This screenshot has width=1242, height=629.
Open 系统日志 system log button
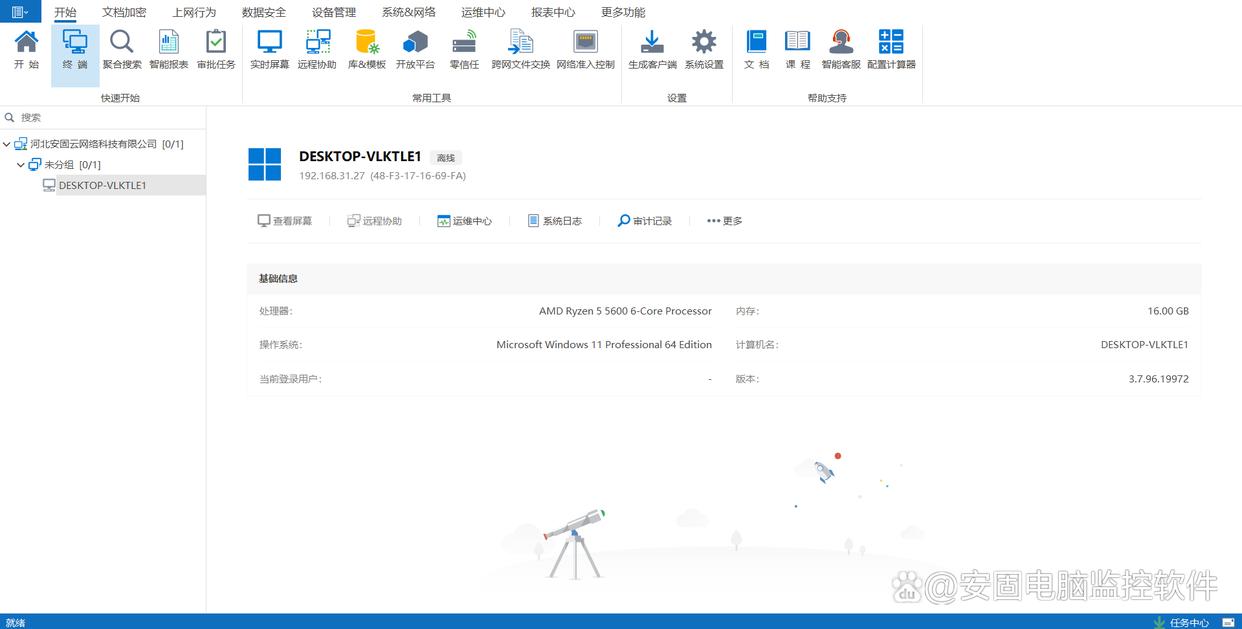coord(555,221)
